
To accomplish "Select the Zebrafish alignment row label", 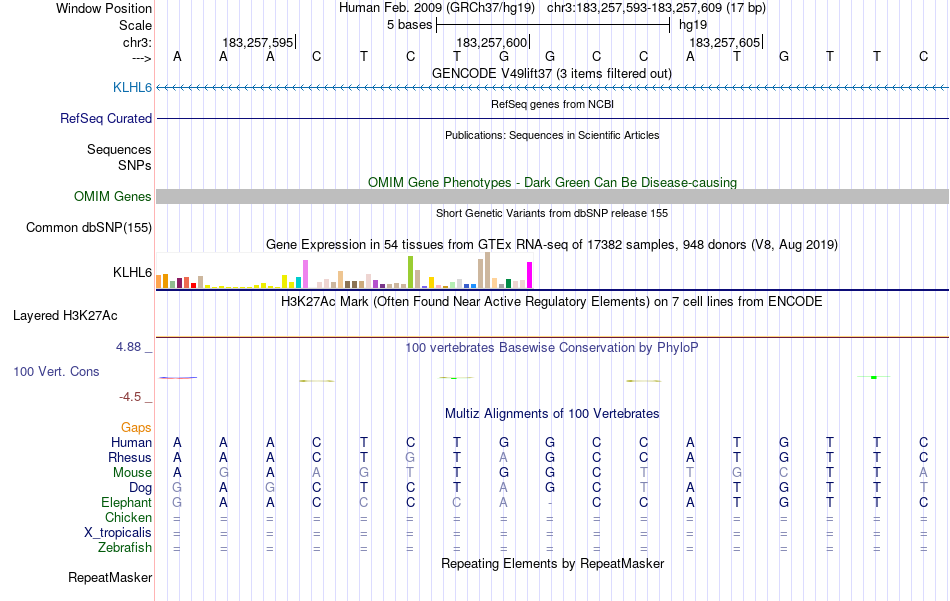I will point(125,548).
